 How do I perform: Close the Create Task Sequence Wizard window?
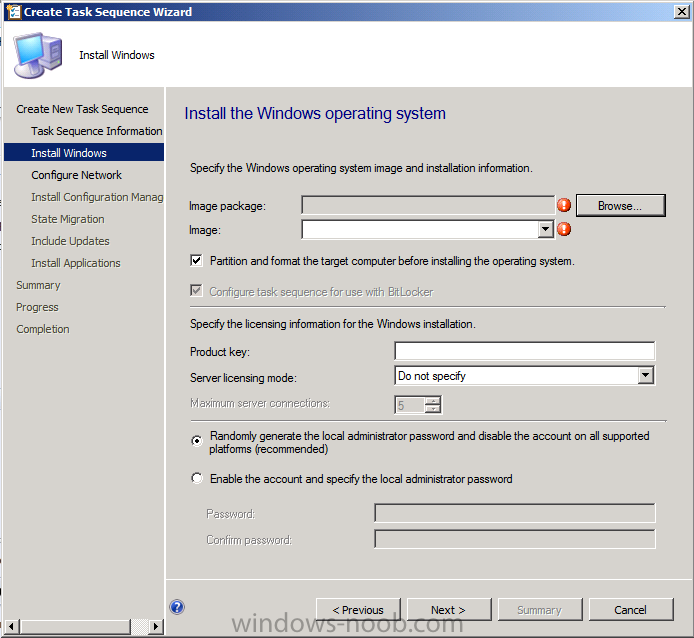pyautogui.click(x=681, y=12)
